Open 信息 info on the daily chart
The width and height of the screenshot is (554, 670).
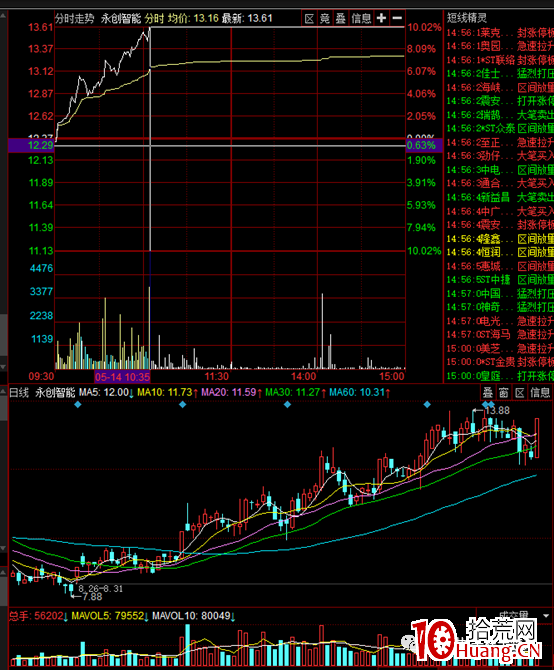click(539, 393)
